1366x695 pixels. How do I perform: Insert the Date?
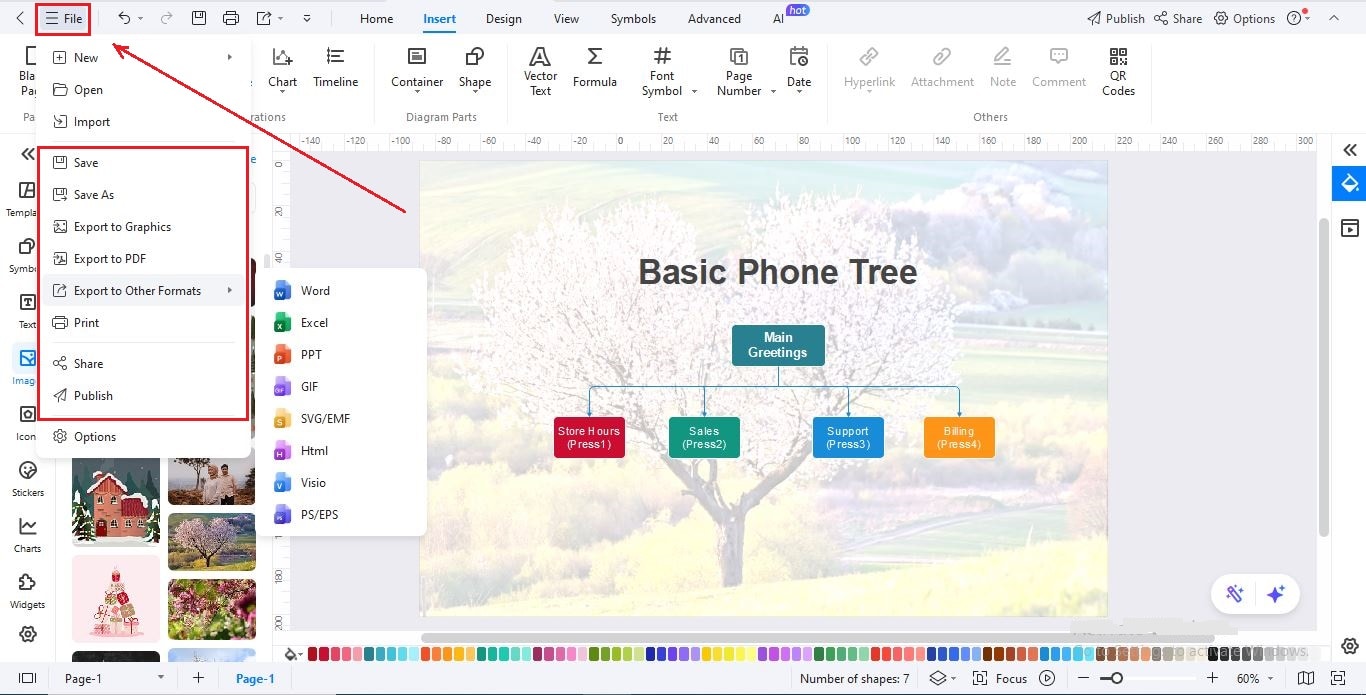(x=799, y=69)
